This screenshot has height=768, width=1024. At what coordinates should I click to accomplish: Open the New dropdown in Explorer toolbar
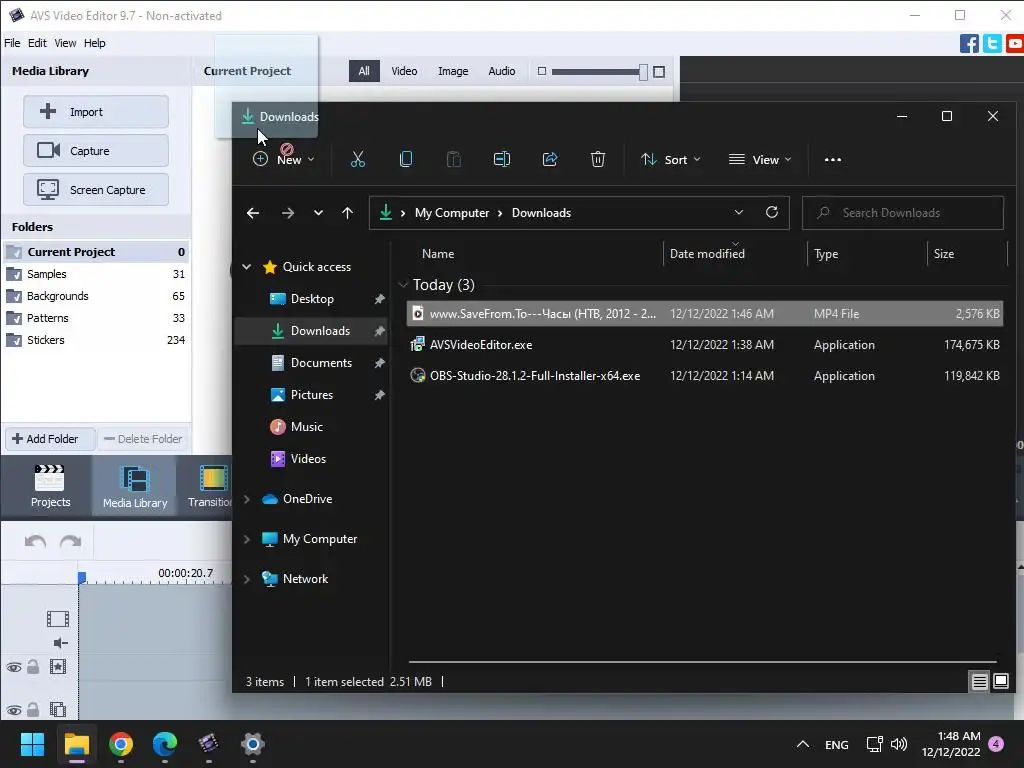pos(283,159)
